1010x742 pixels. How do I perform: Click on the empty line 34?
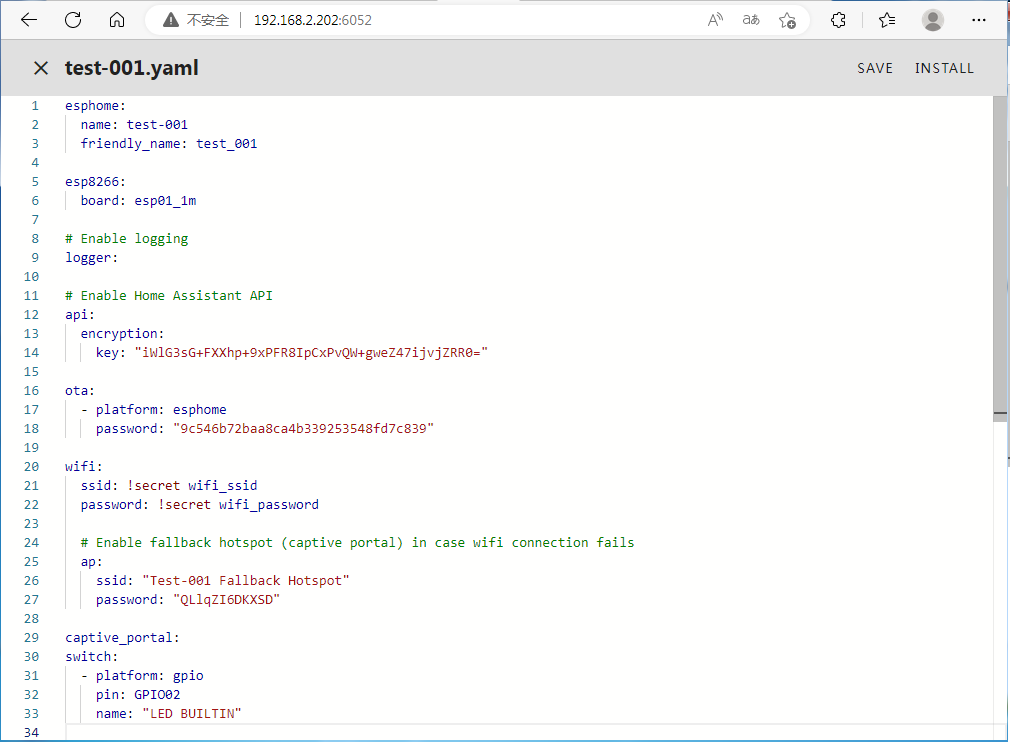(300, 733)
